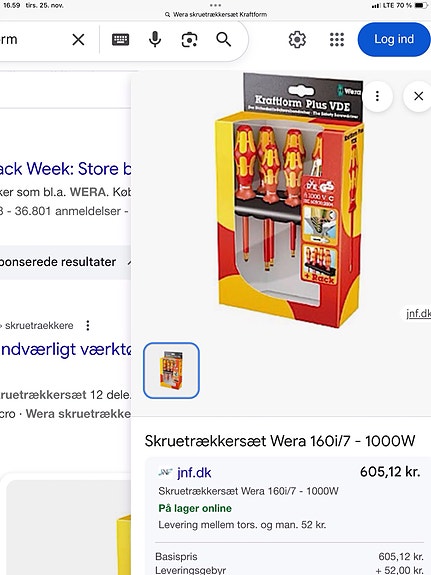Close the product details panel
431x575 pixels.
418,96
